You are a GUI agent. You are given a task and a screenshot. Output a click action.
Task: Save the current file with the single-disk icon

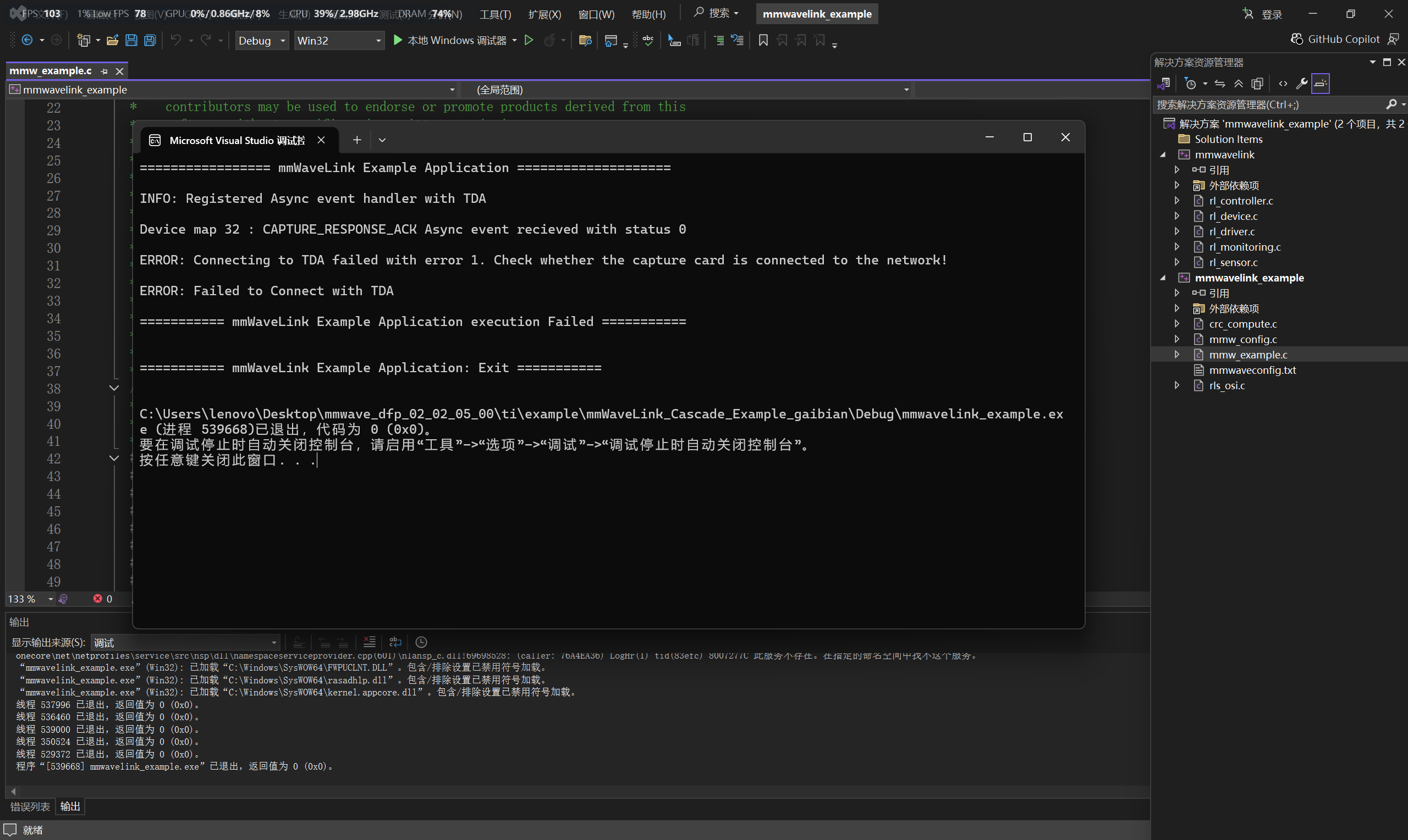tap(131, 40)
